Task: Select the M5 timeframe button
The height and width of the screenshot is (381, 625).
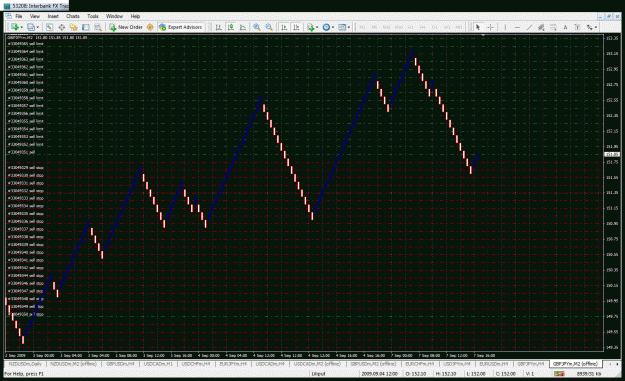Action: point(374,27)
